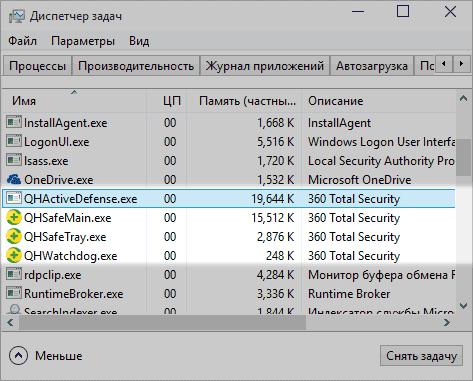This screenshot has height=381, width=473.
Task: Click the 1,668 K memory value
Action: click(275, 123)
